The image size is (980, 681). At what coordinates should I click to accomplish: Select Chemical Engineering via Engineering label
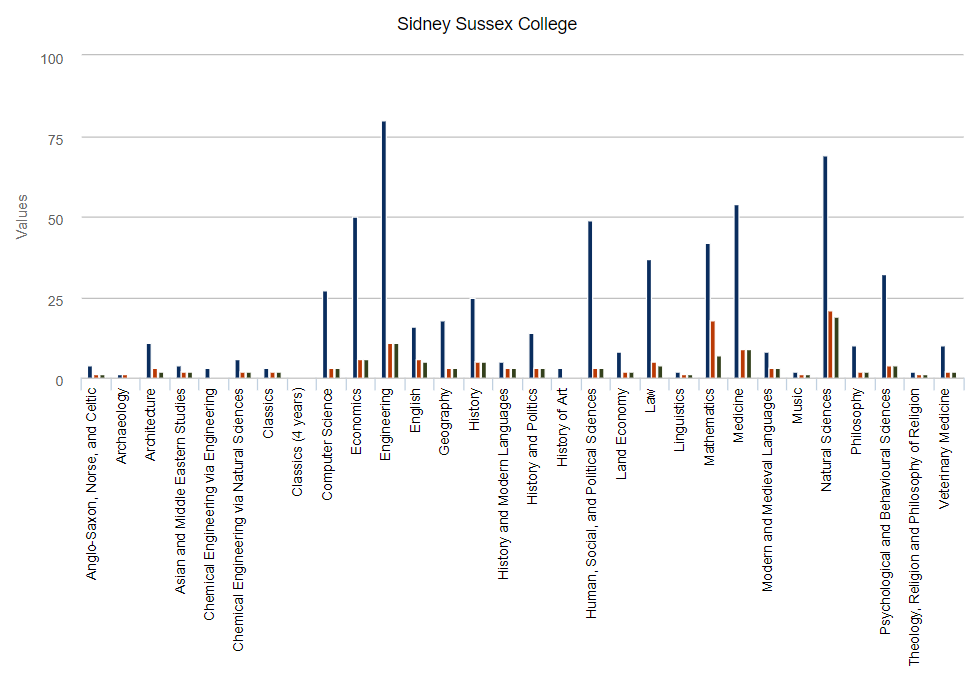pyautogui.click(x=209, y=504)
